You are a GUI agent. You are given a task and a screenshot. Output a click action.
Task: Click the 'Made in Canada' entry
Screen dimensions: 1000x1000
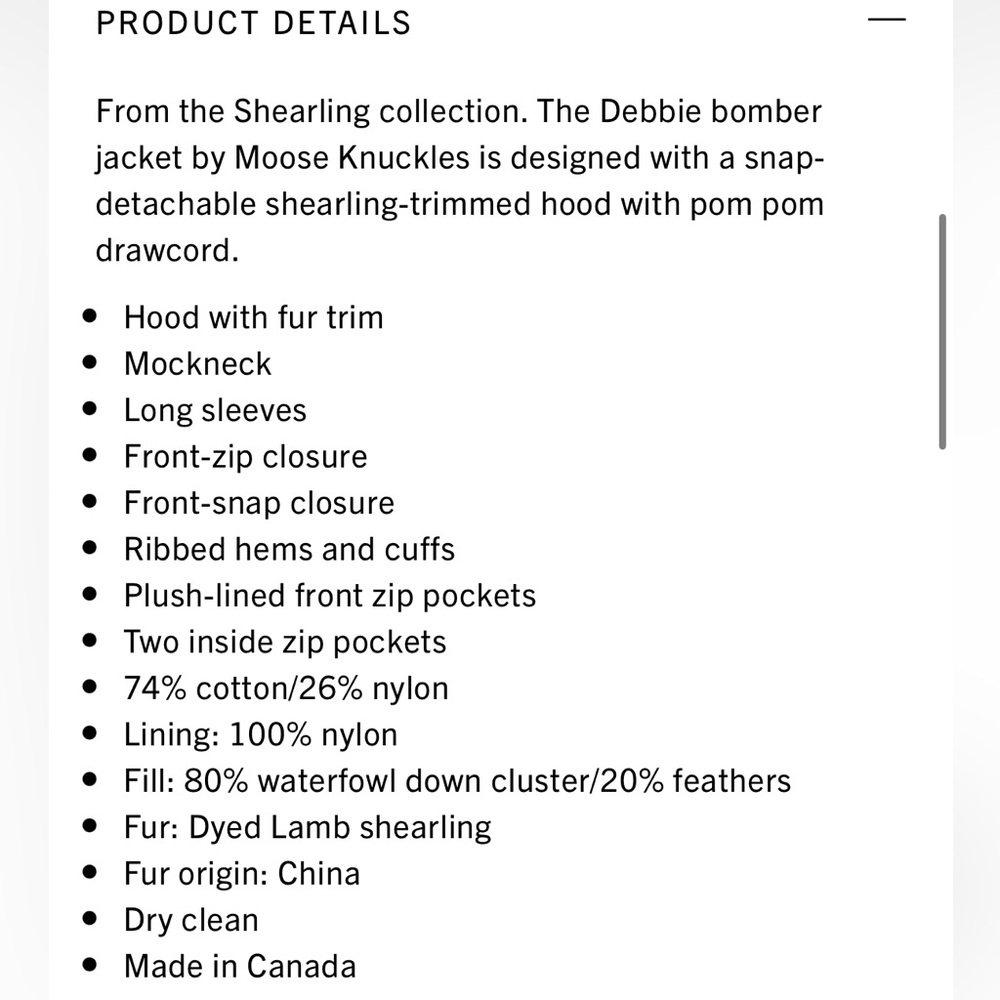click(240, 966)
